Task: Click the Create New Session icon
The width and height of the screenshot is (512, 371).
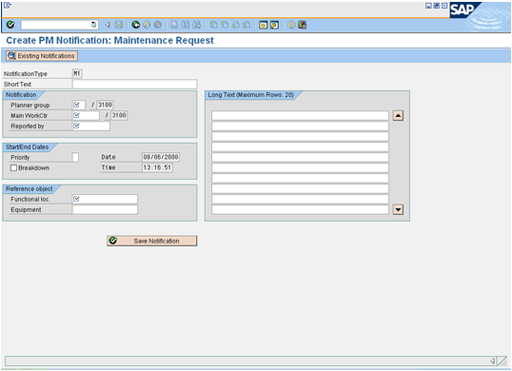Action: (x=263, y=25)
